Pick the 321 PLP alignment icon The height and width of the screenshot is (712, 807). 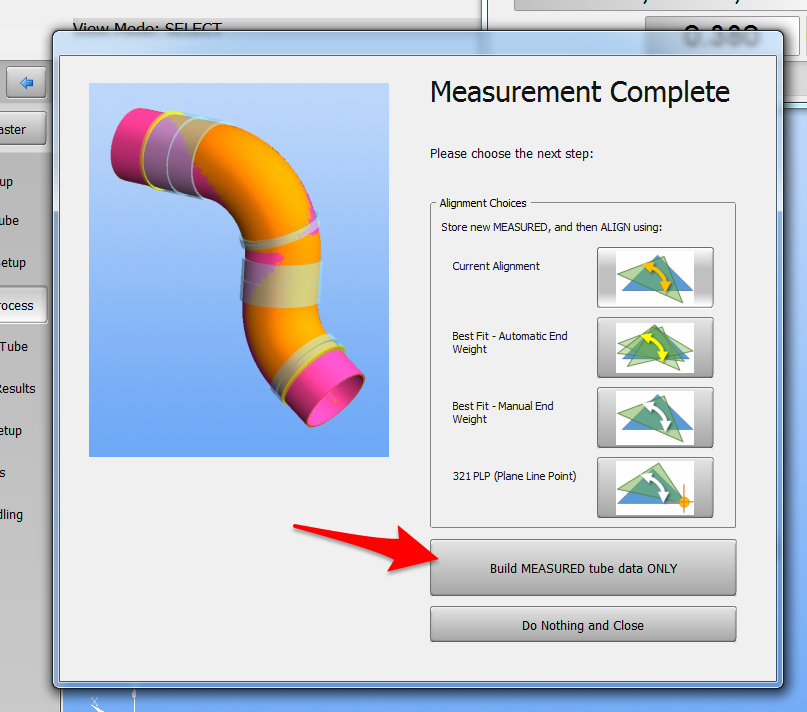tap(655, 487)
